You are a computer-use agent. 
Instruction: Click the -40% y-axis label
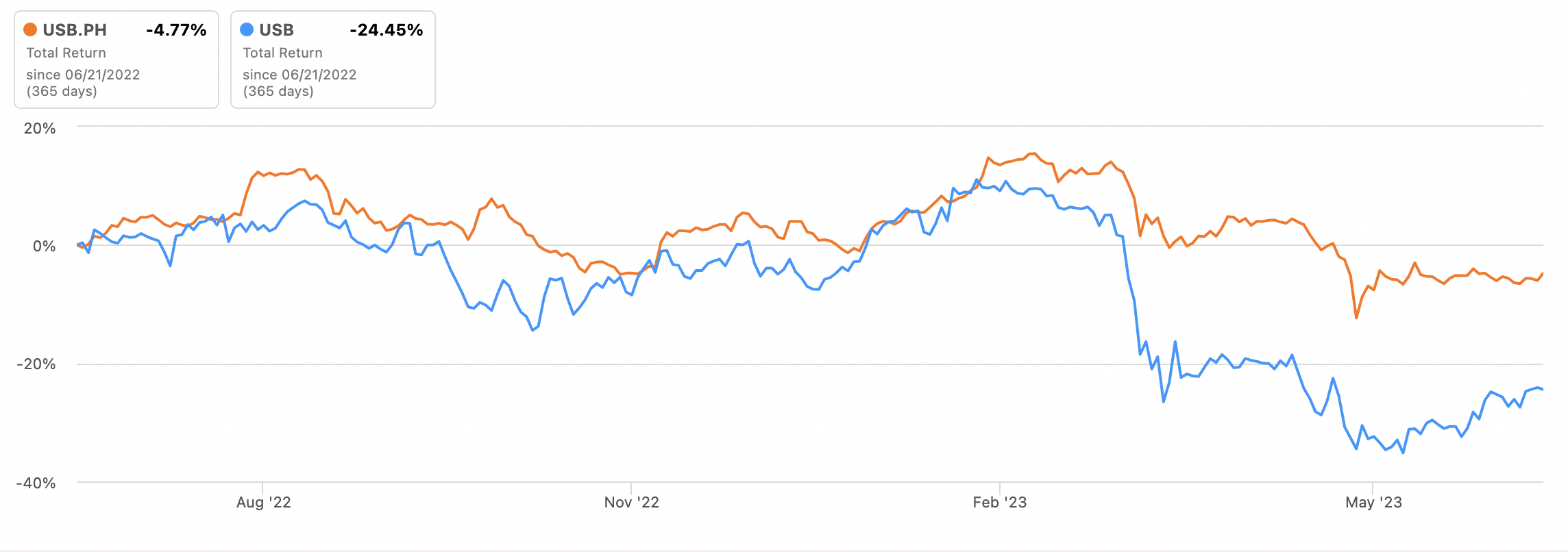pyautogui.click(x=36, y=483)
